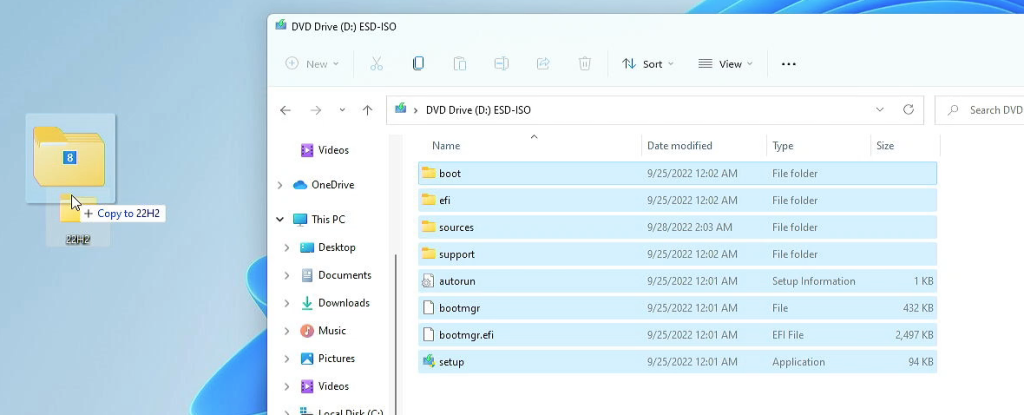This screenshot has width=1024, height=415.
Task: Go back with the left arrow
Action: (x=285, y=110)
